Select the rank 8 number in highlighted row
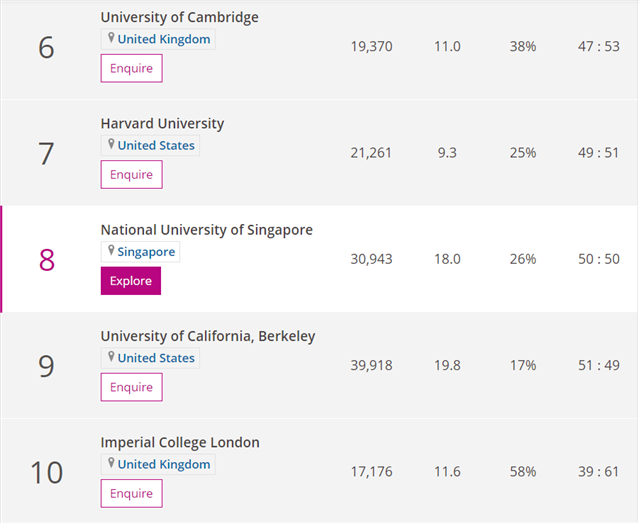The height and width of the screenshot is (523, 640). coord(47,260)
